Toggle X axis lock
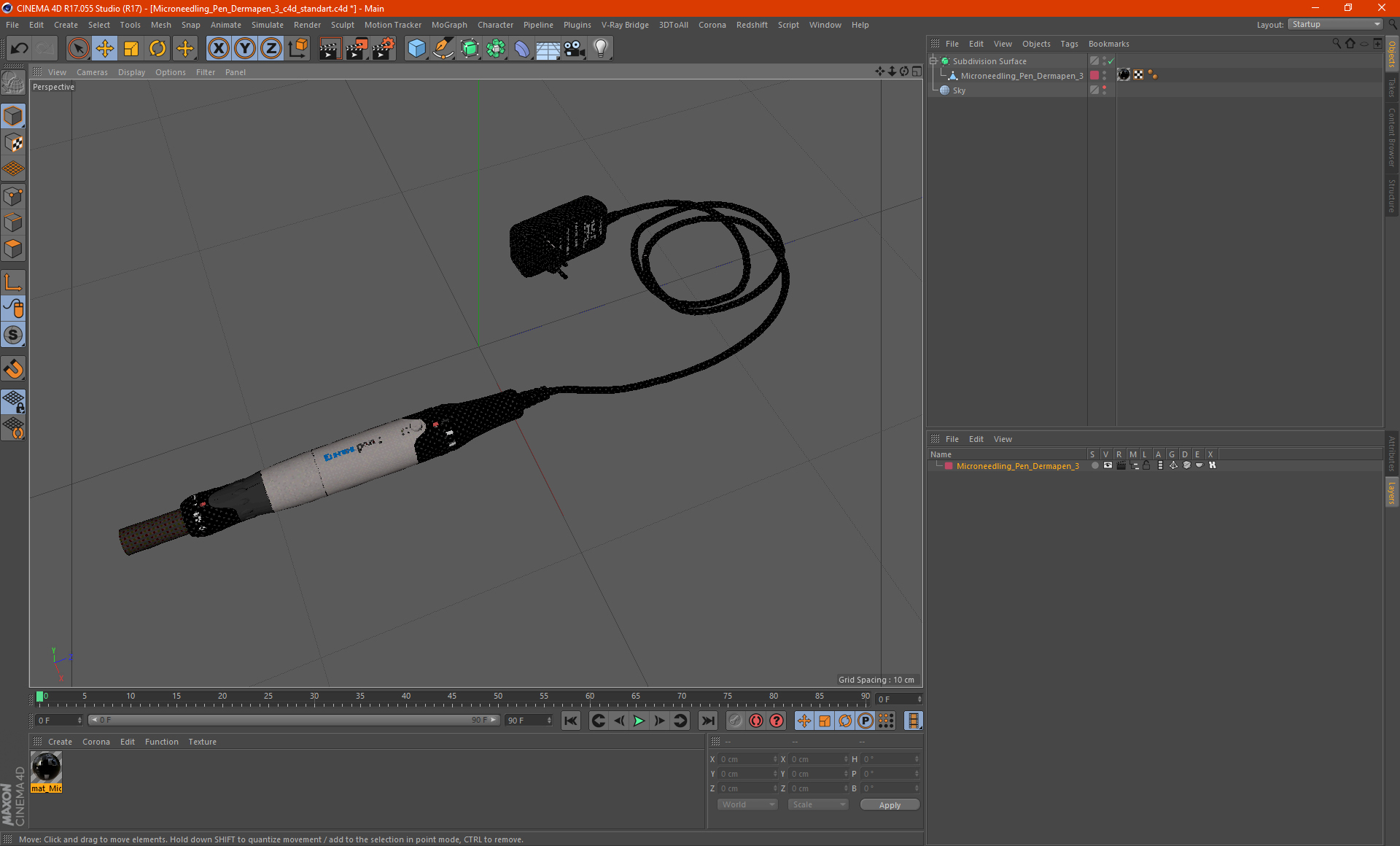1400x846 pixels. click(x=218, y=49)
